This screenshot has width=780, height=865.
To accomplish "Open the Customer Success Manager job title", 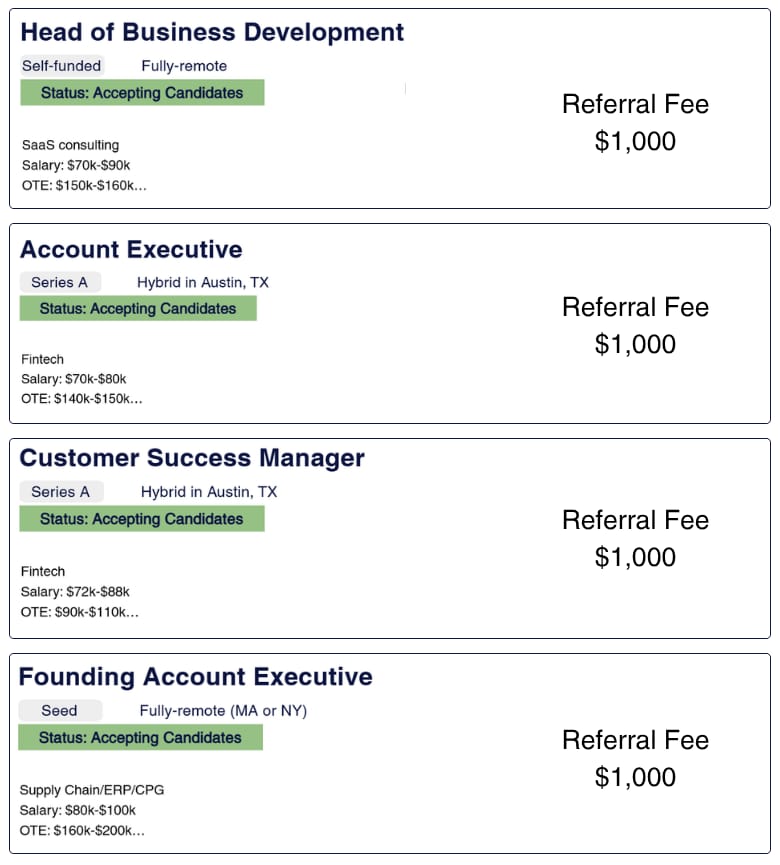I will (192, 458).
